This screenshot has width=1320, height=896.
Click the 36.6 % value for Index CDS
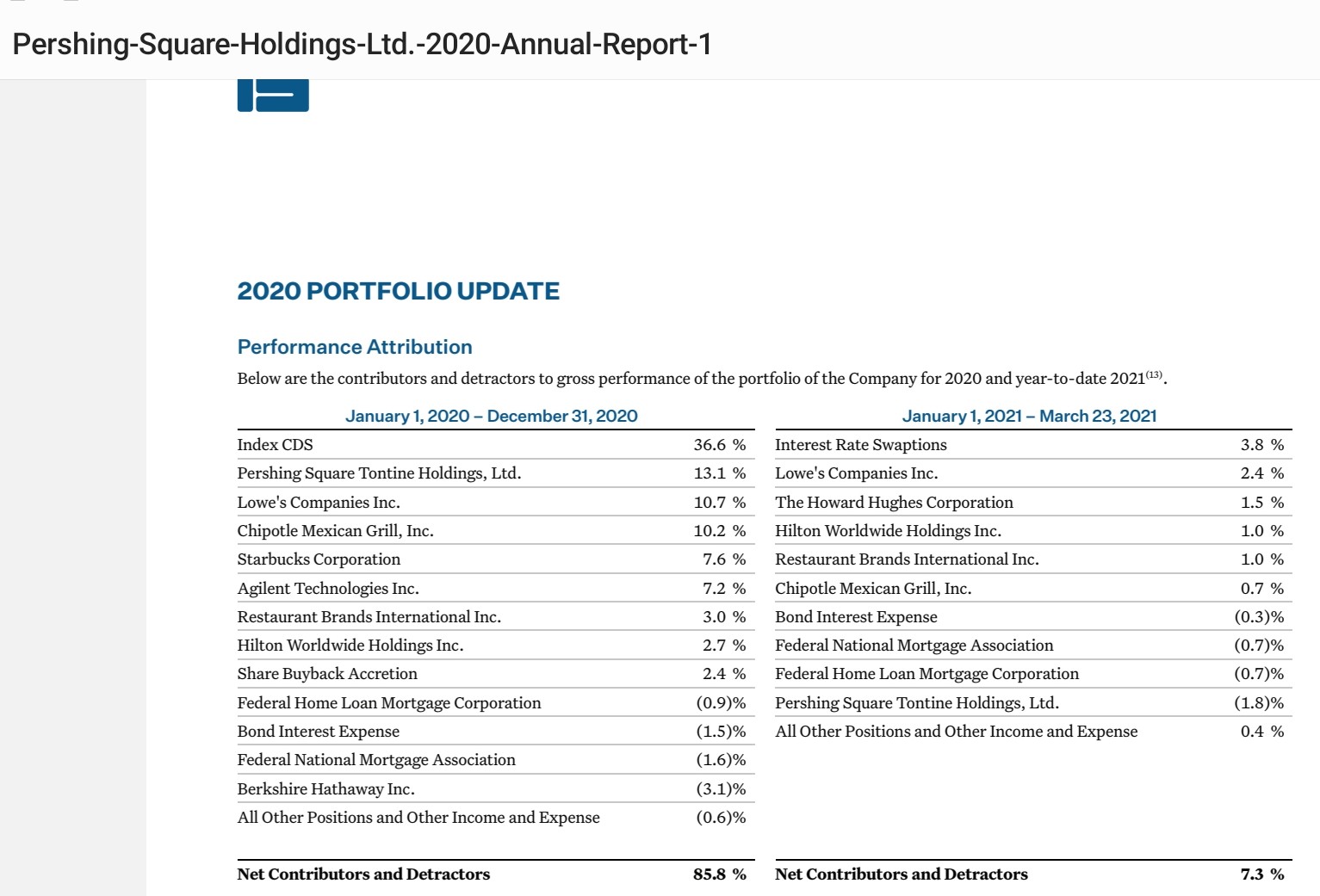click(x=720, y=444)
